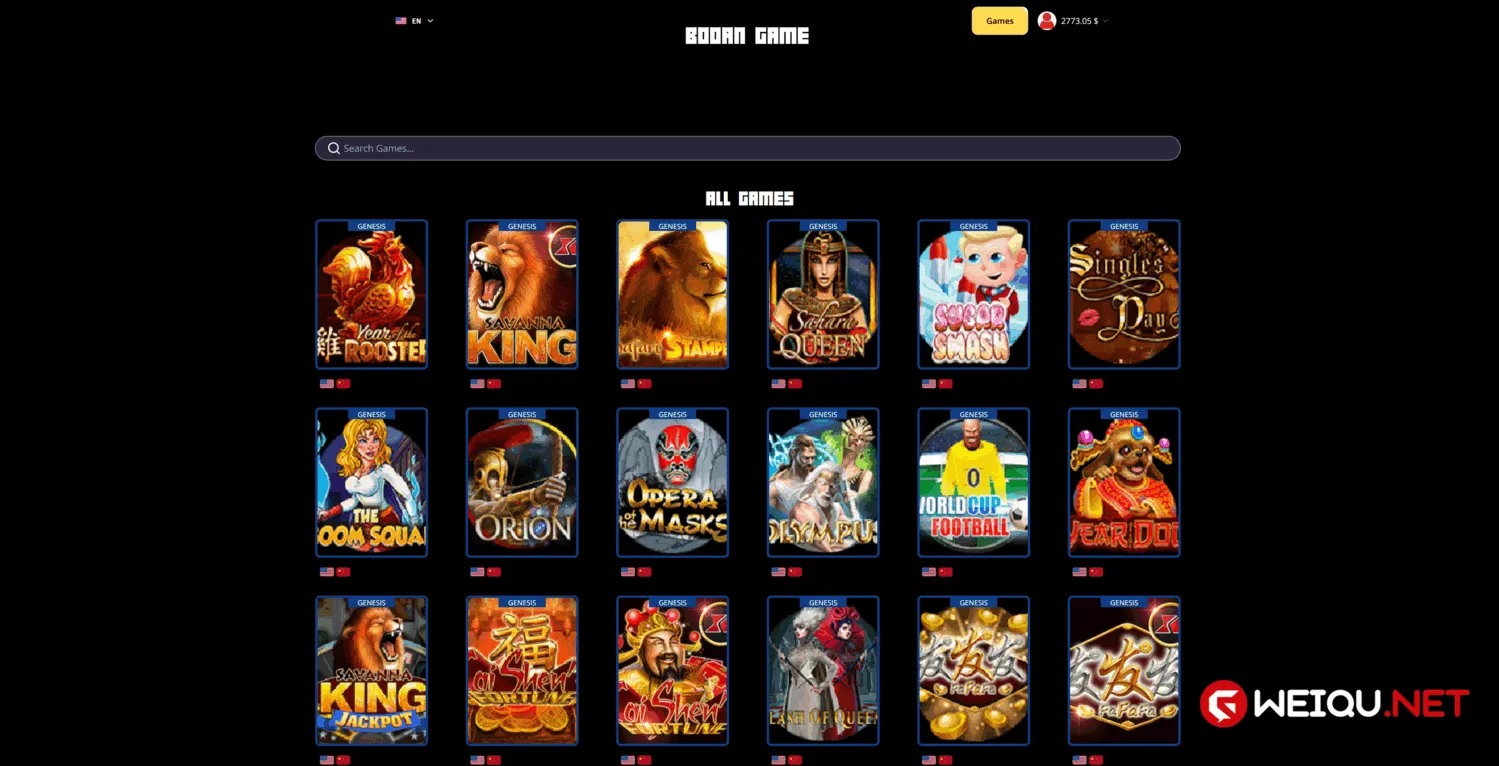Click China flag under Singles Day game
The height and width of the screenshot is (766, 1499).
[1096, 384]
